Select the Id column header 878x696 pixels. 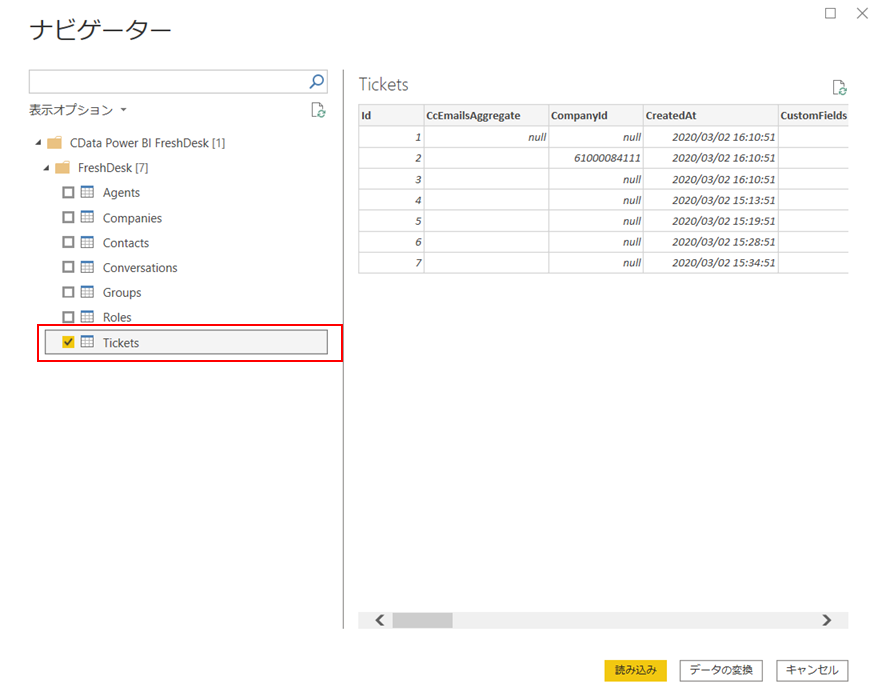coord(391,115)
